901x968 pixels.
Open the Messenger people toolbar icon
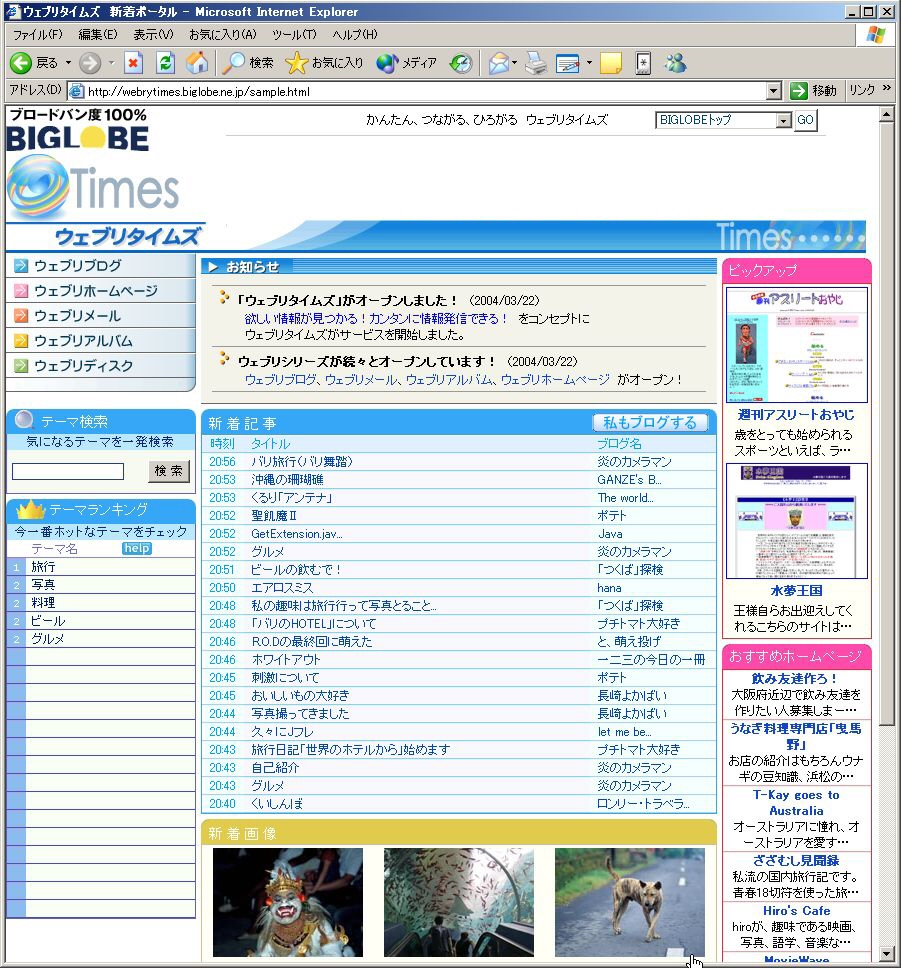coord(676,62)
